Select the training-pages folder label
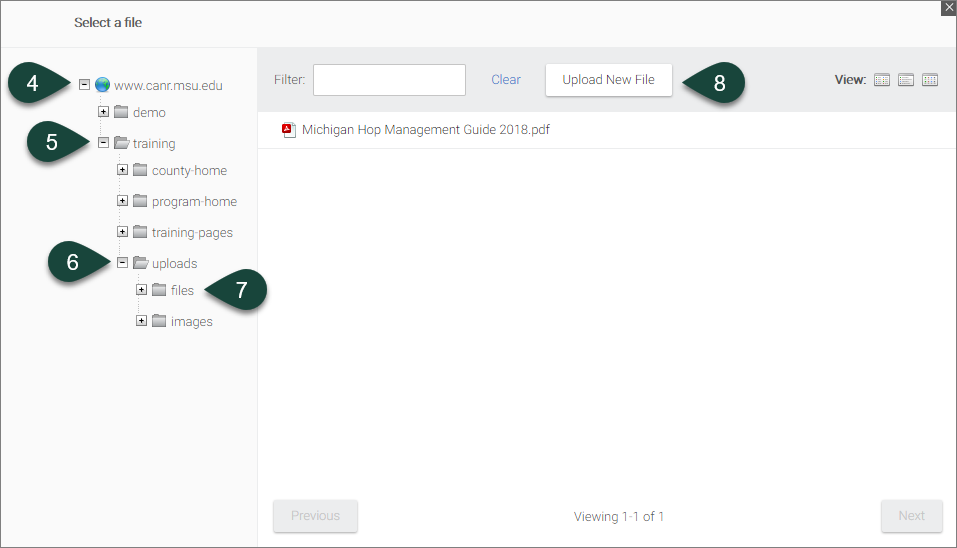 coord(192,232)
